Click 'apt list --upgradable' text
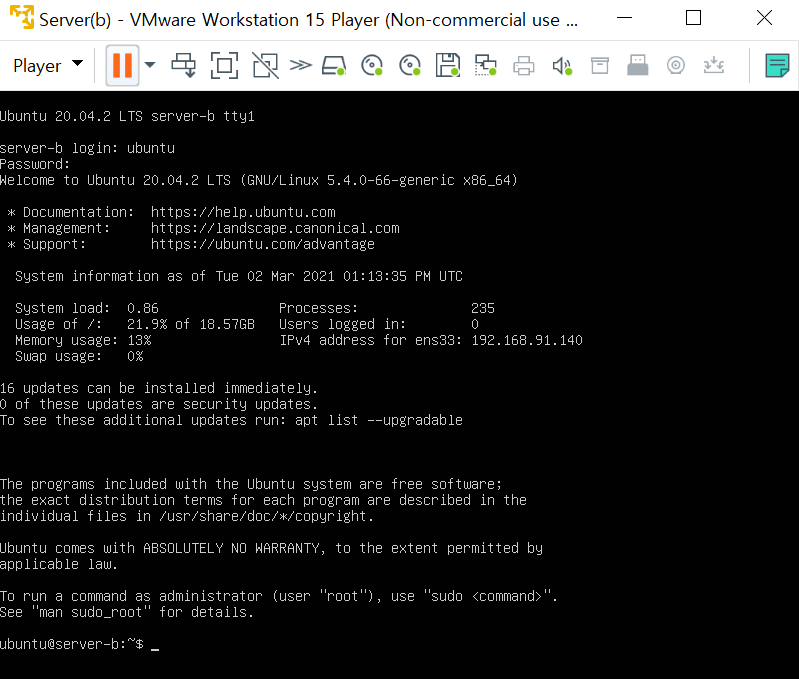 pyautogui.click(x=379, y=420)
